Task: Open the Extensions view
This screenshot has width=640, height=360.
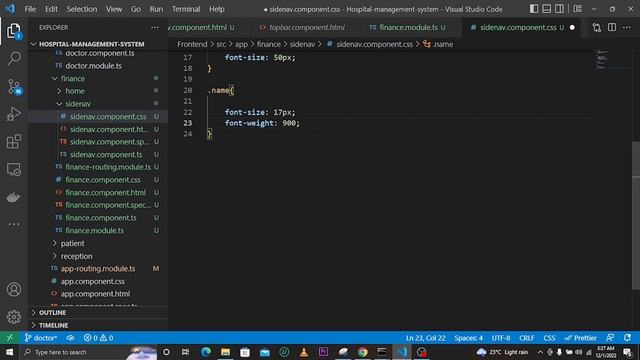Action: pos(13,142)
